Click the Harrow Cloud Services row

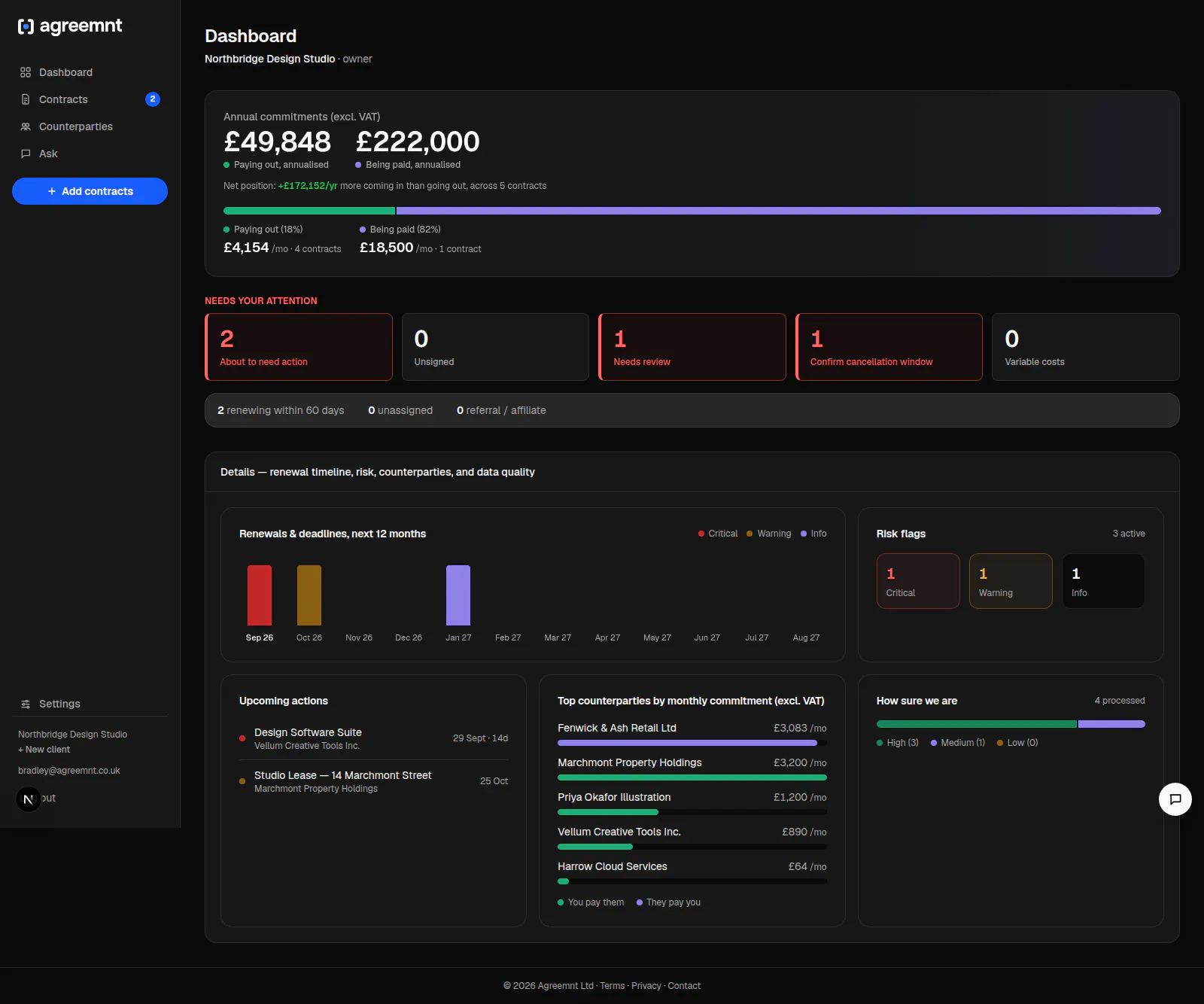(x=692, y=872)
